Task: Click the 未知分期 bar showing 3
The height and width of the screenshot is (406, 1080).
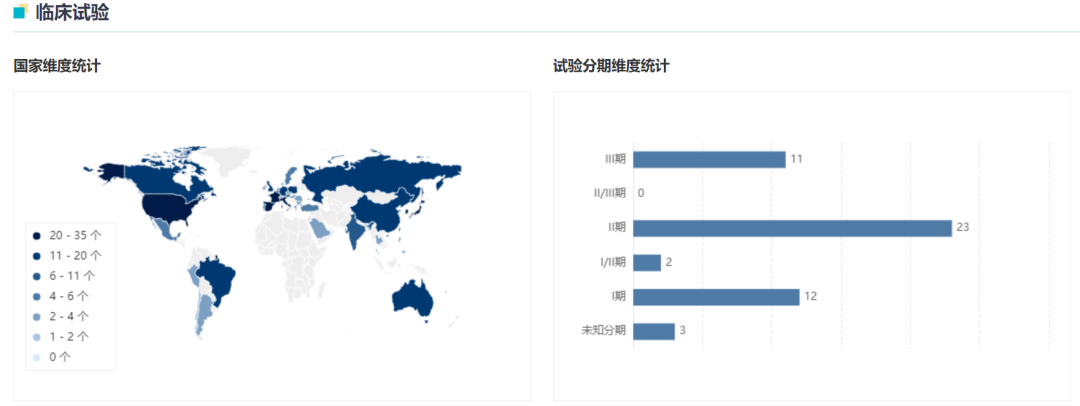Action: pos(654,331)
